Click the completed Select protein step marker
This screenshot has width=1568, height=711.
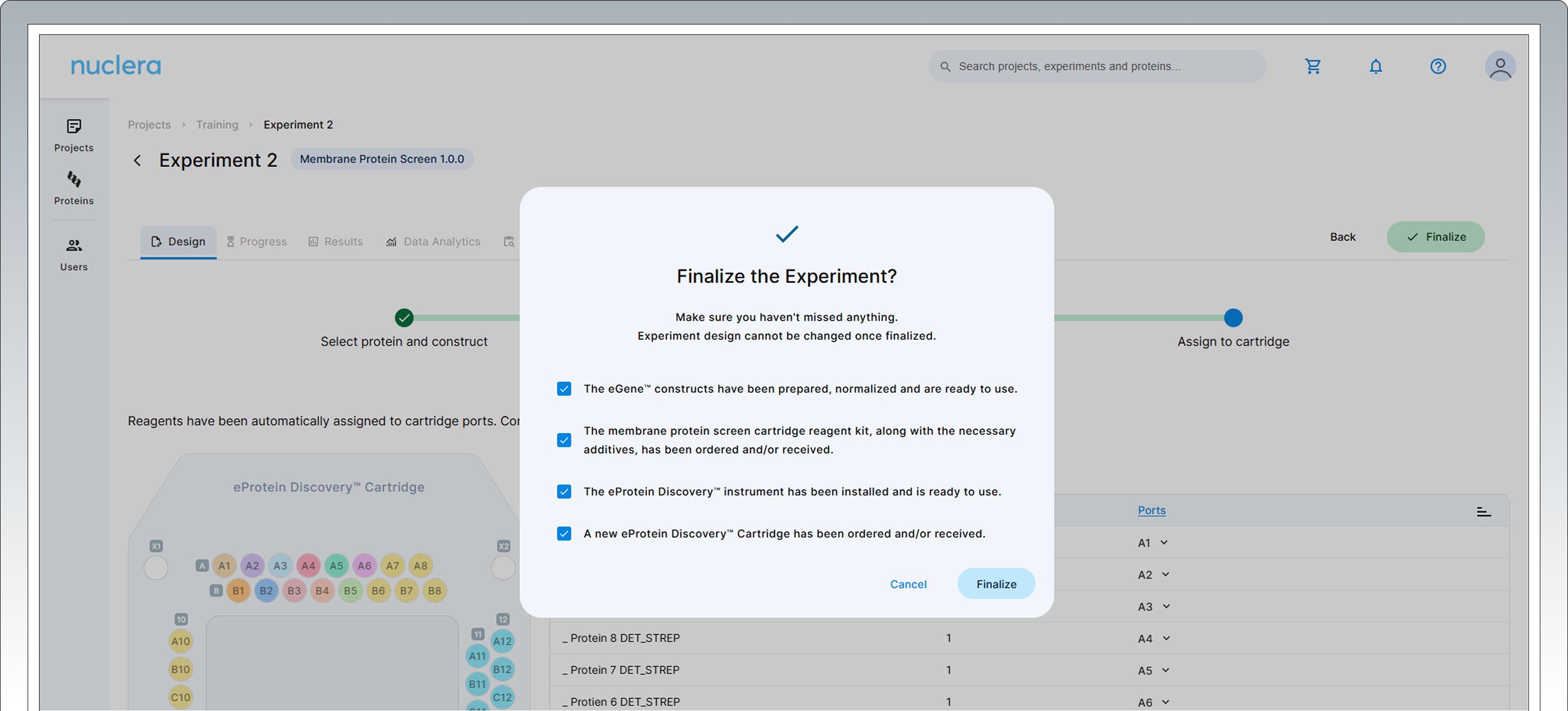tap(404, 318)
